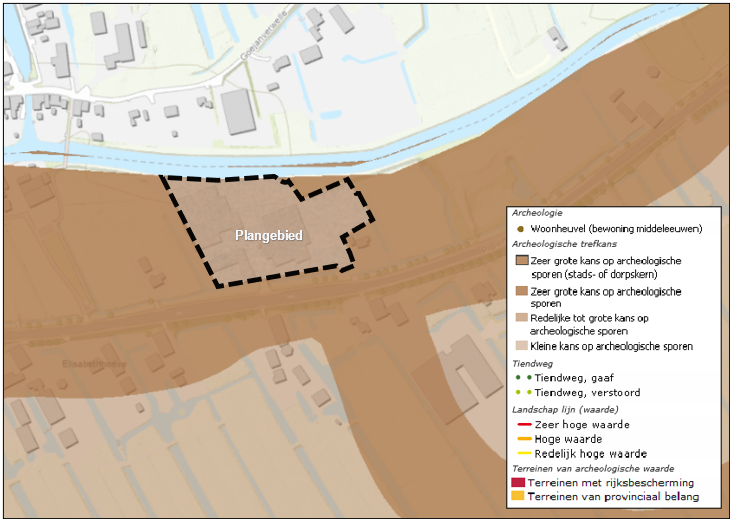Select the Tiendweg, verstoord dots symbol
The height and width of the screenshot is (521, 730).
tap(524, 392)
